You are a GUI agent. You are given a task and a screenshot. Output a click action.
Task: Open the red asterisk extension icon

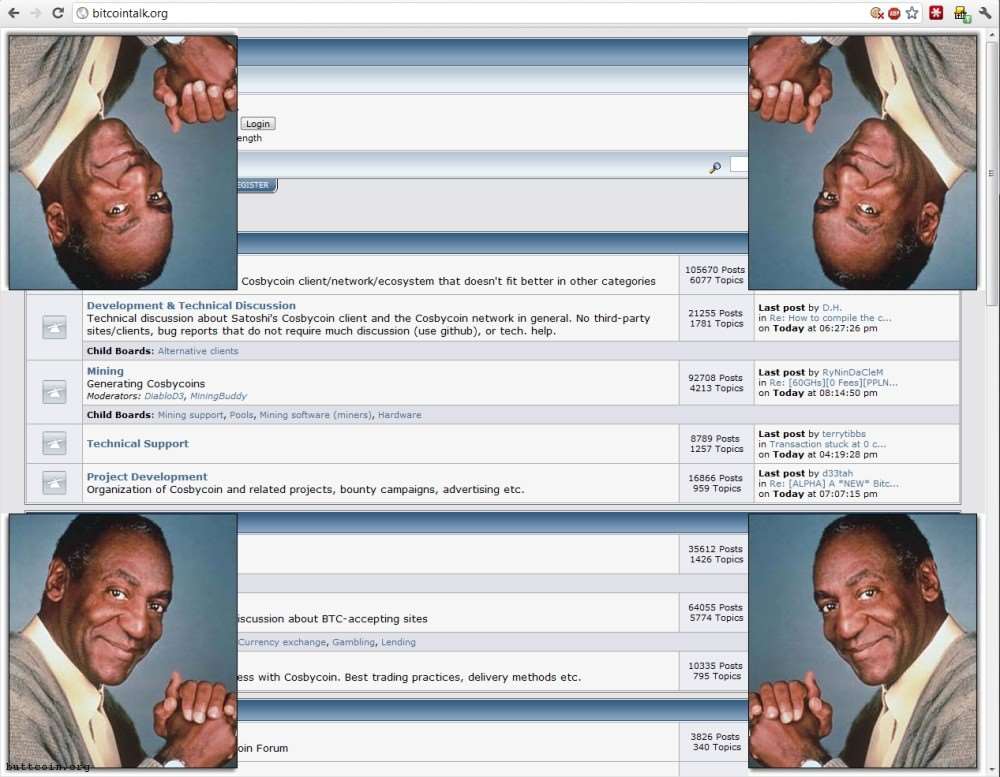(x=936, y=13)
